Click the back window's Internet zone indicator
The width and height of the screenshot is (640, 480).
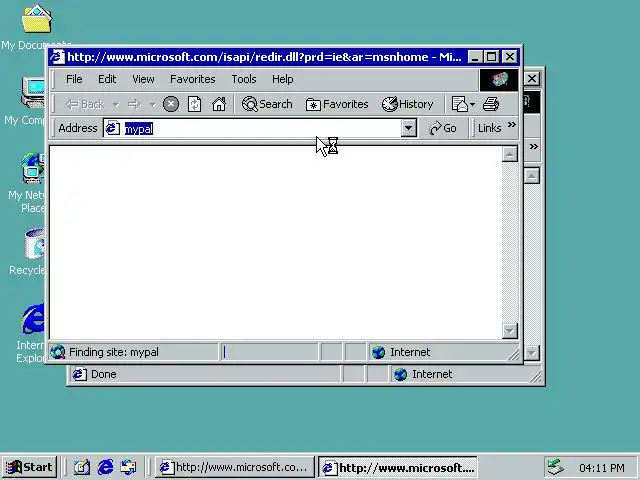tap(432, 374)
